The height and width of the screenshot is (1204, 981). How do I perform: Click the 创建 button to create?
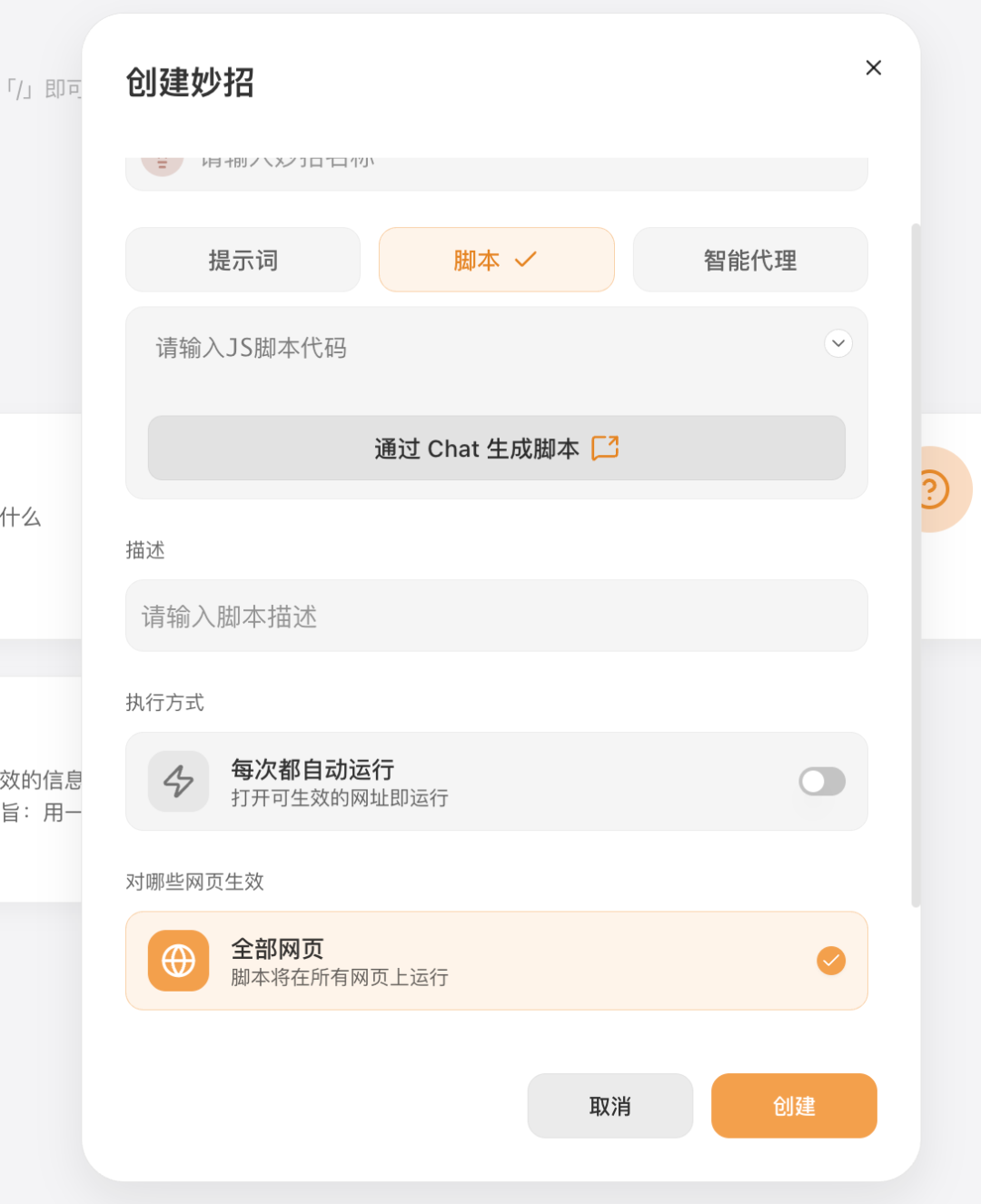point(793,1106)
